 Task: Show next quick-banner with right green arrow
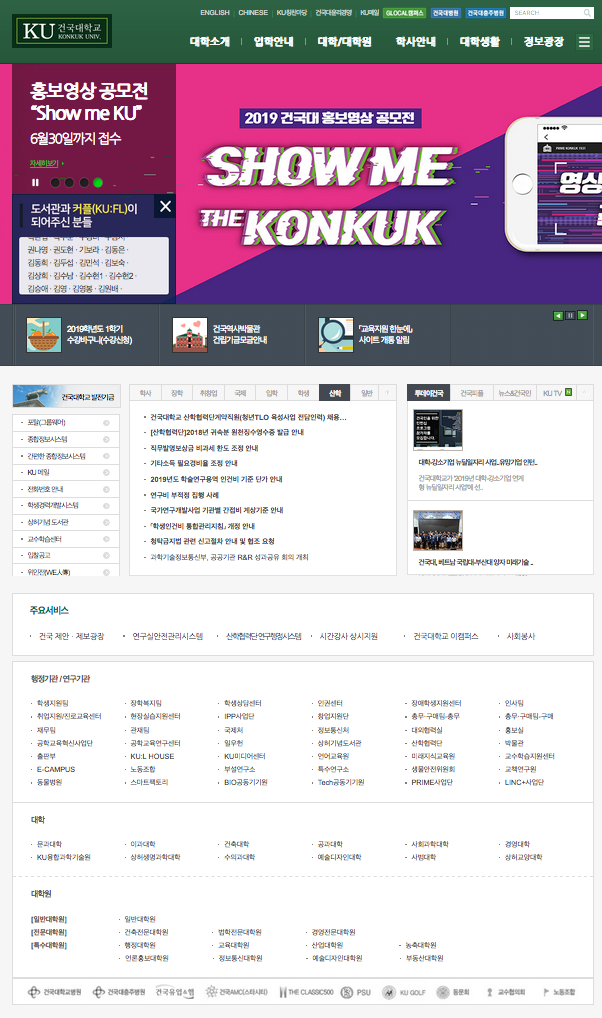583,316
